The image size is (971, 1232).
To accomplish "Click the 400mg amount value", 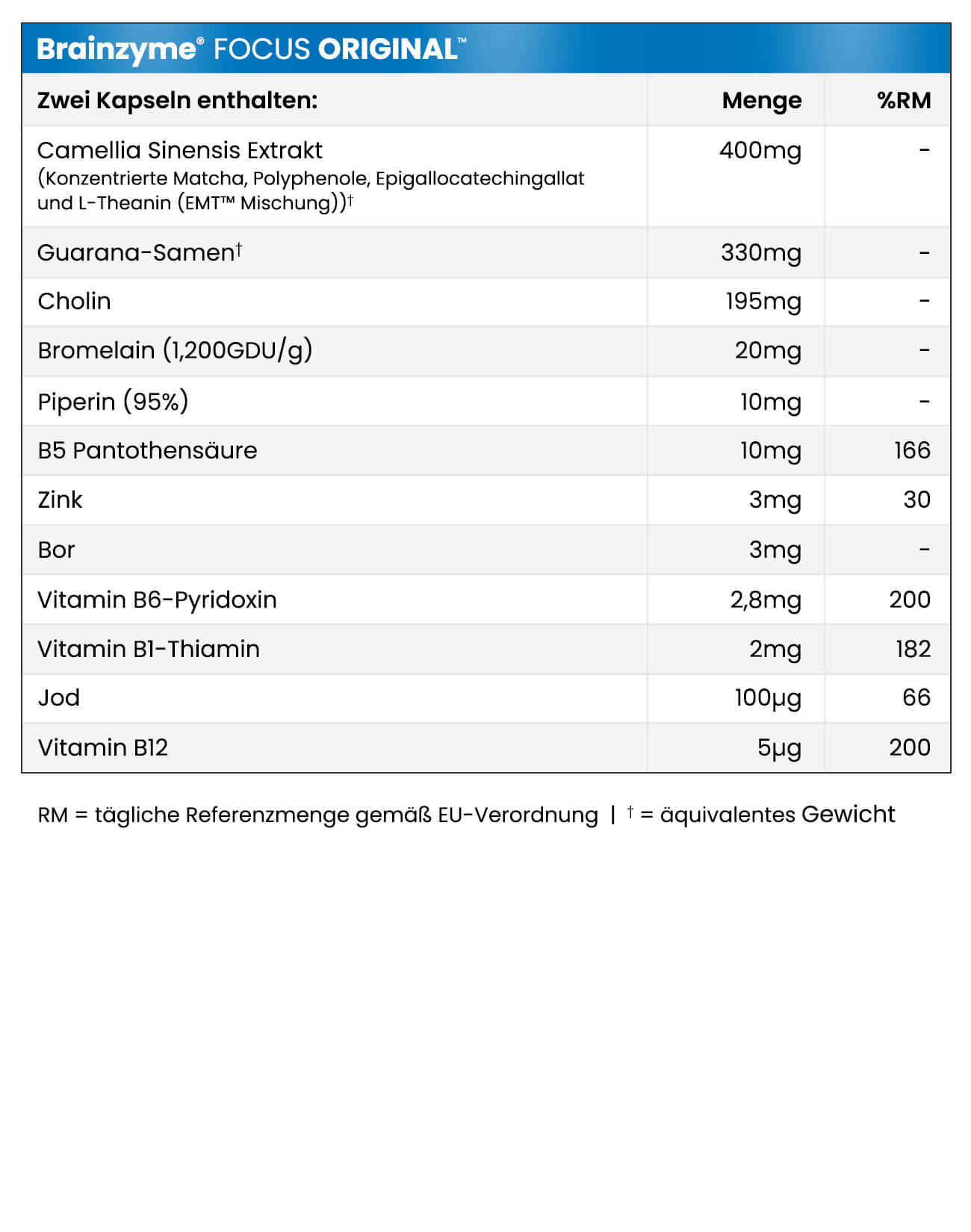I will coord(760,151).
